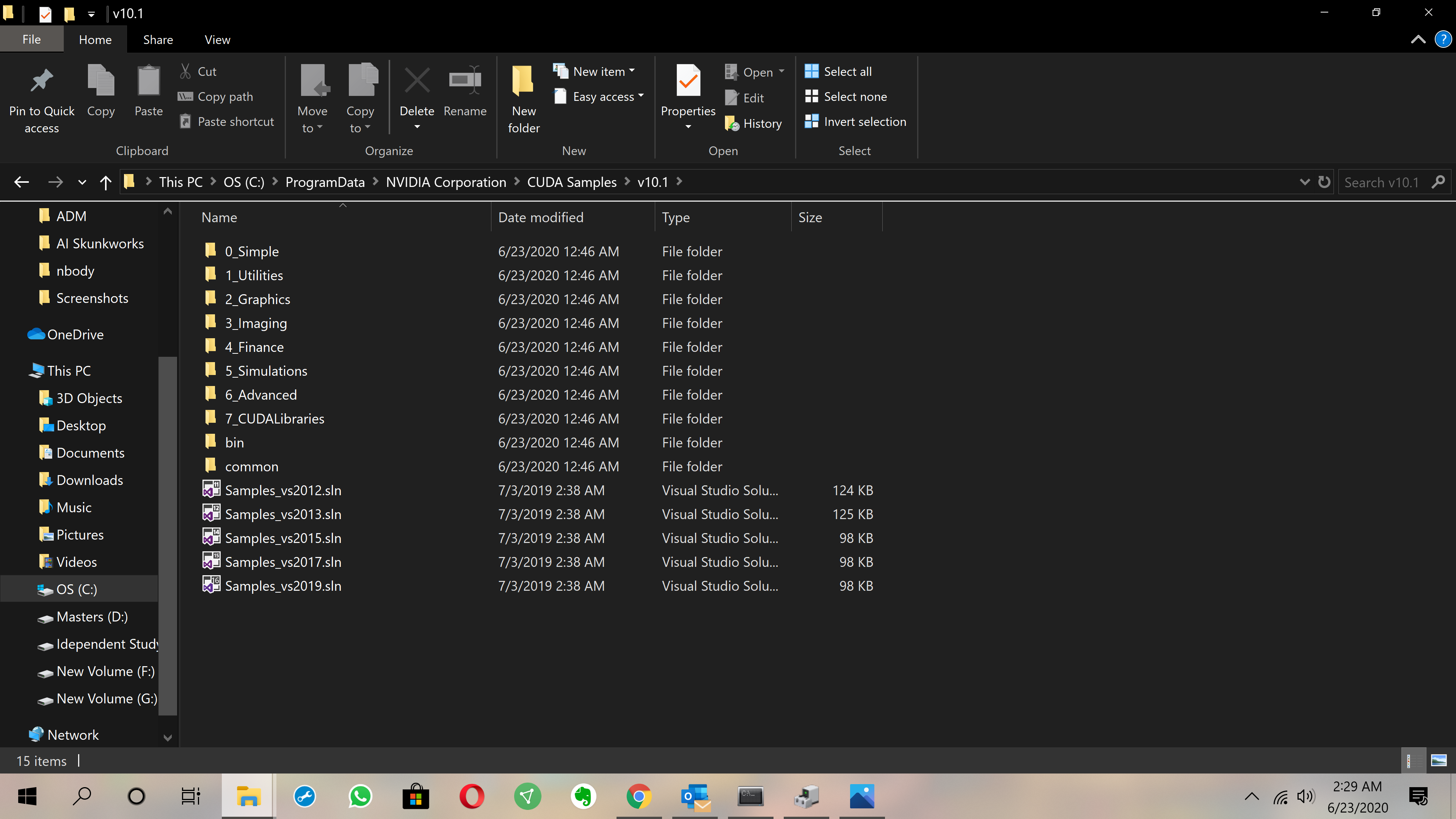Refresh the v10.1 folder view
The image size is (1456, 819).
[1324, 182]
